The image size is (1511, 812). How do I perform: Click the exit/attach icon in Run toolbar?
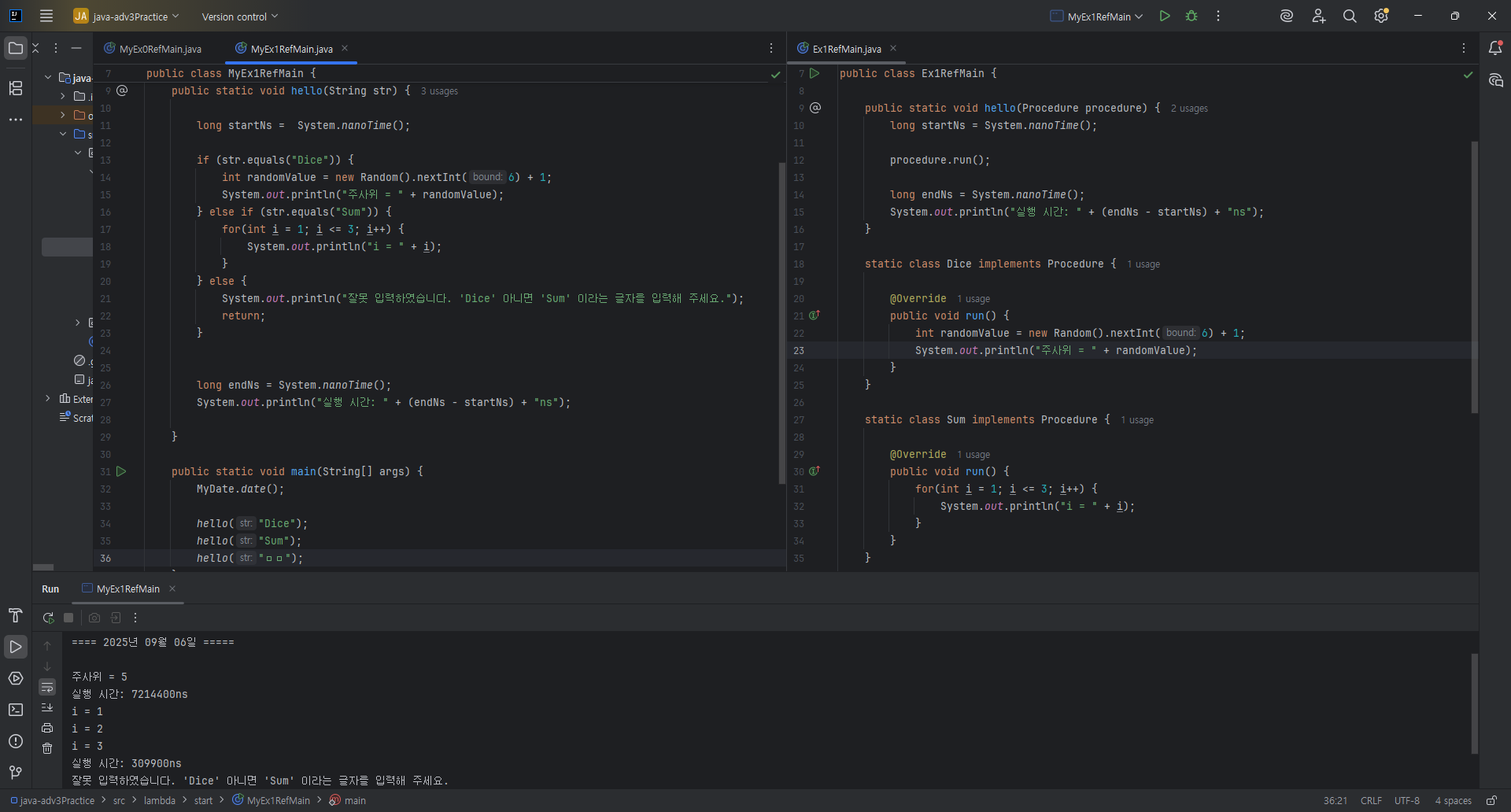tap(116, 618)
